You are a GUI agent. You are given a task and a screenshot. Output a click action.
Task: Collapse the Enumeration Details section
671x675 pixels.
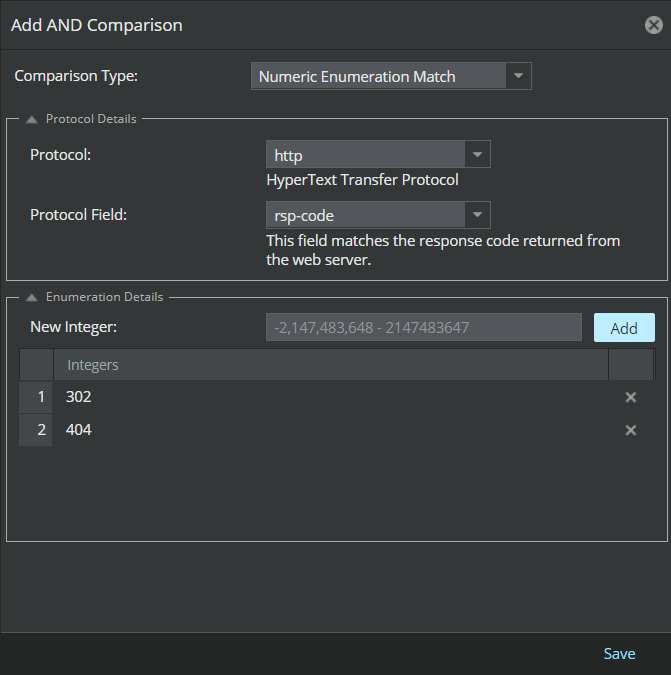(x=31, y=297)
